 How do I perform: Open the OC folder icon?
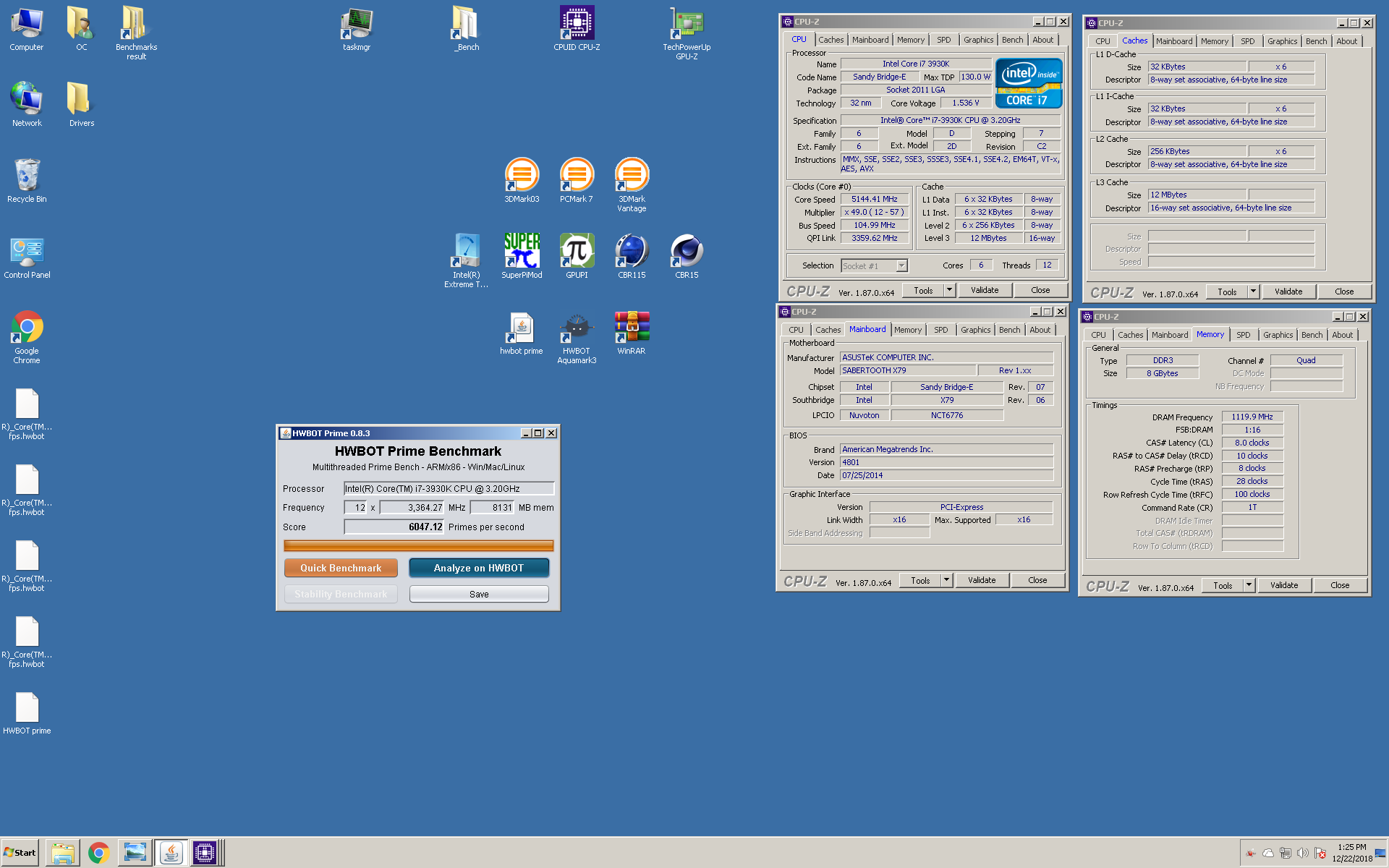(x=81, y=29)
